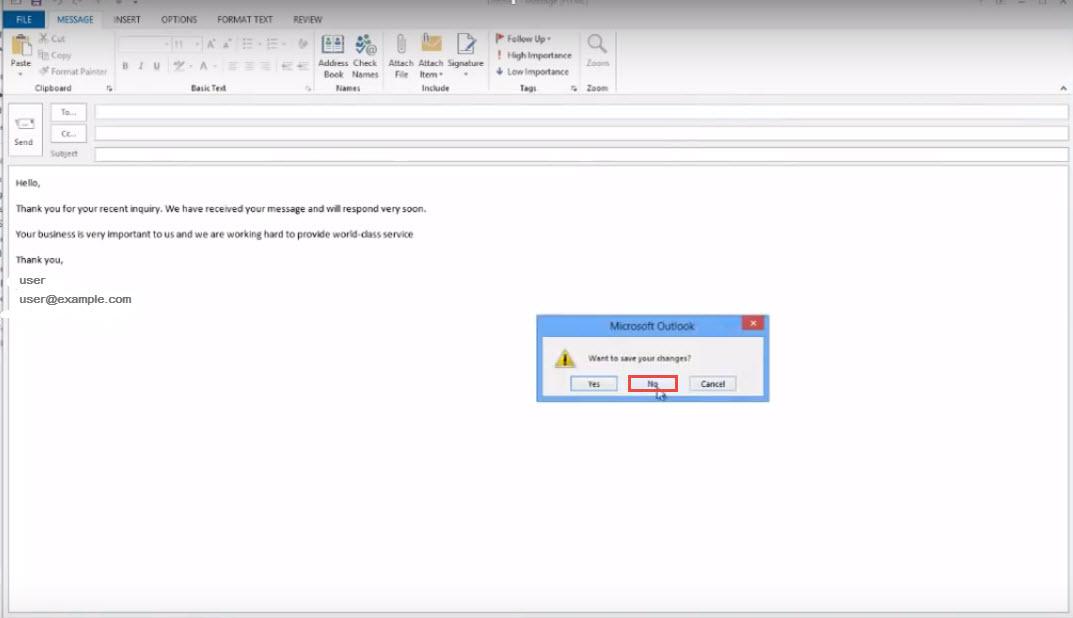
Task: Open the FORMAT TEXT tab
Action: 243,19
